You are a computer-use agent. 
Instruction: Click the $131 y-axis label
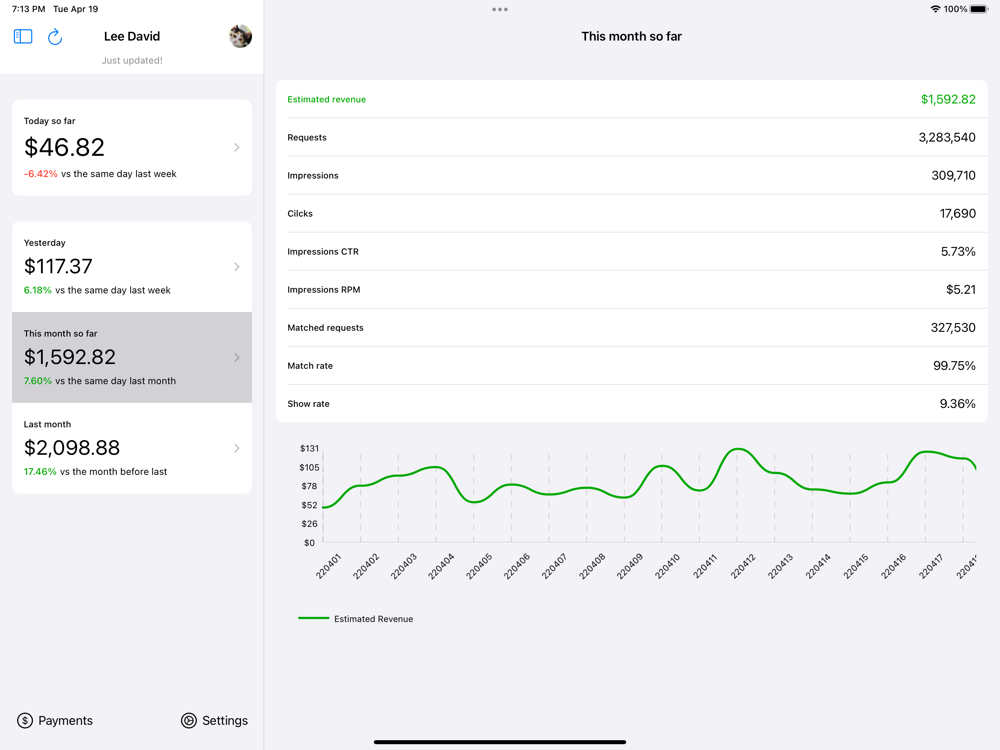coord(309,448)
